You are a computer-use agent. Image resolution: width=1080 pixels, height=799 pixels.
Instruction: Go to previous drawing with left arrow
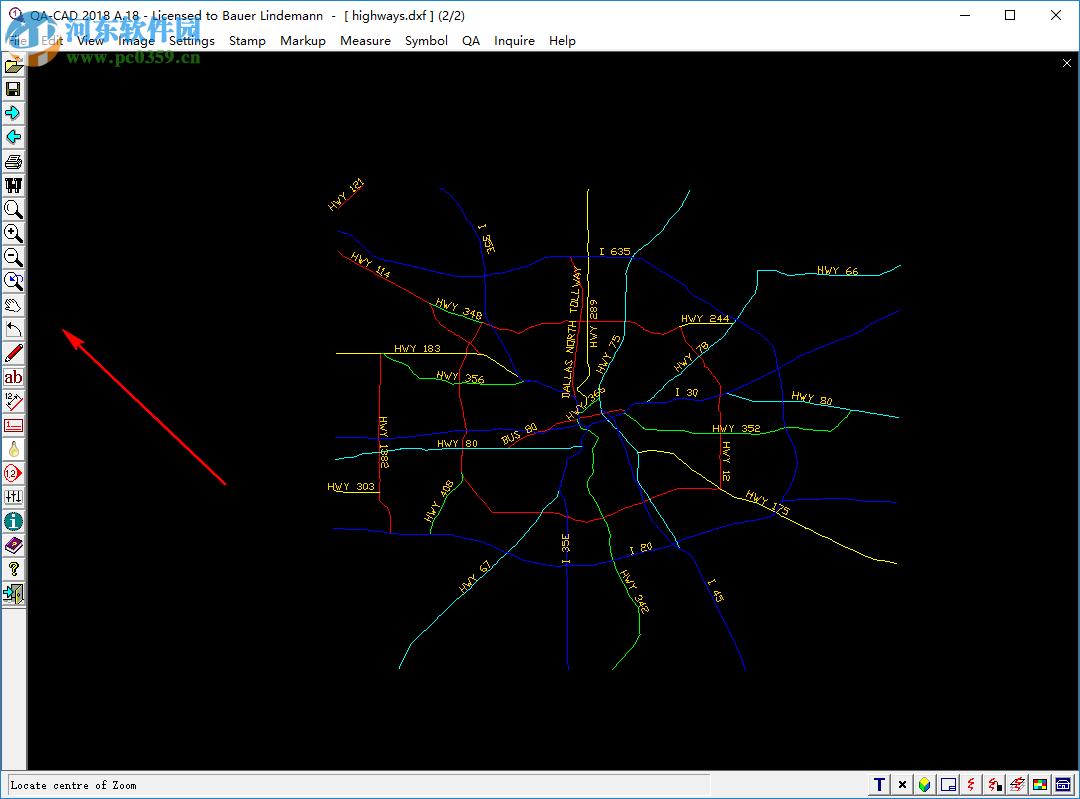(x=13, y=137)
